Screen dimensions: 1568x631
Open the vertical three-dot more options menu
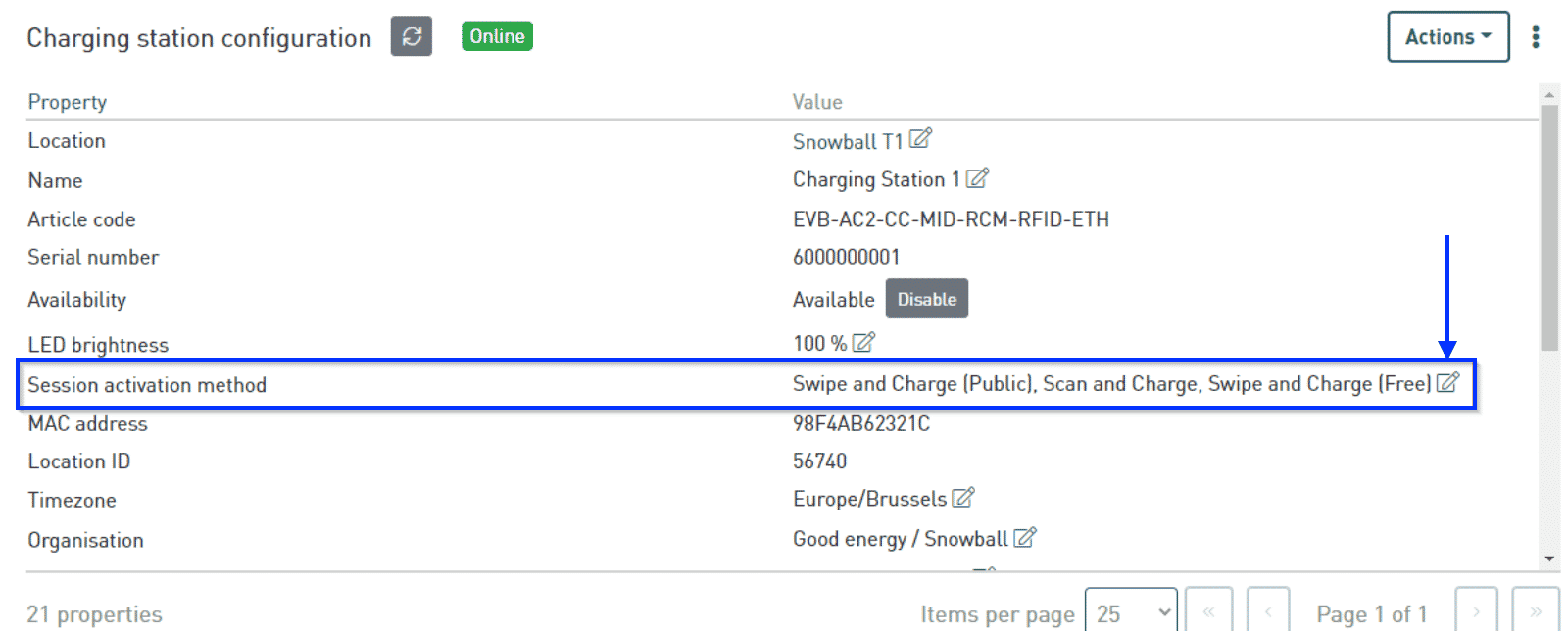coord(1536,37)
